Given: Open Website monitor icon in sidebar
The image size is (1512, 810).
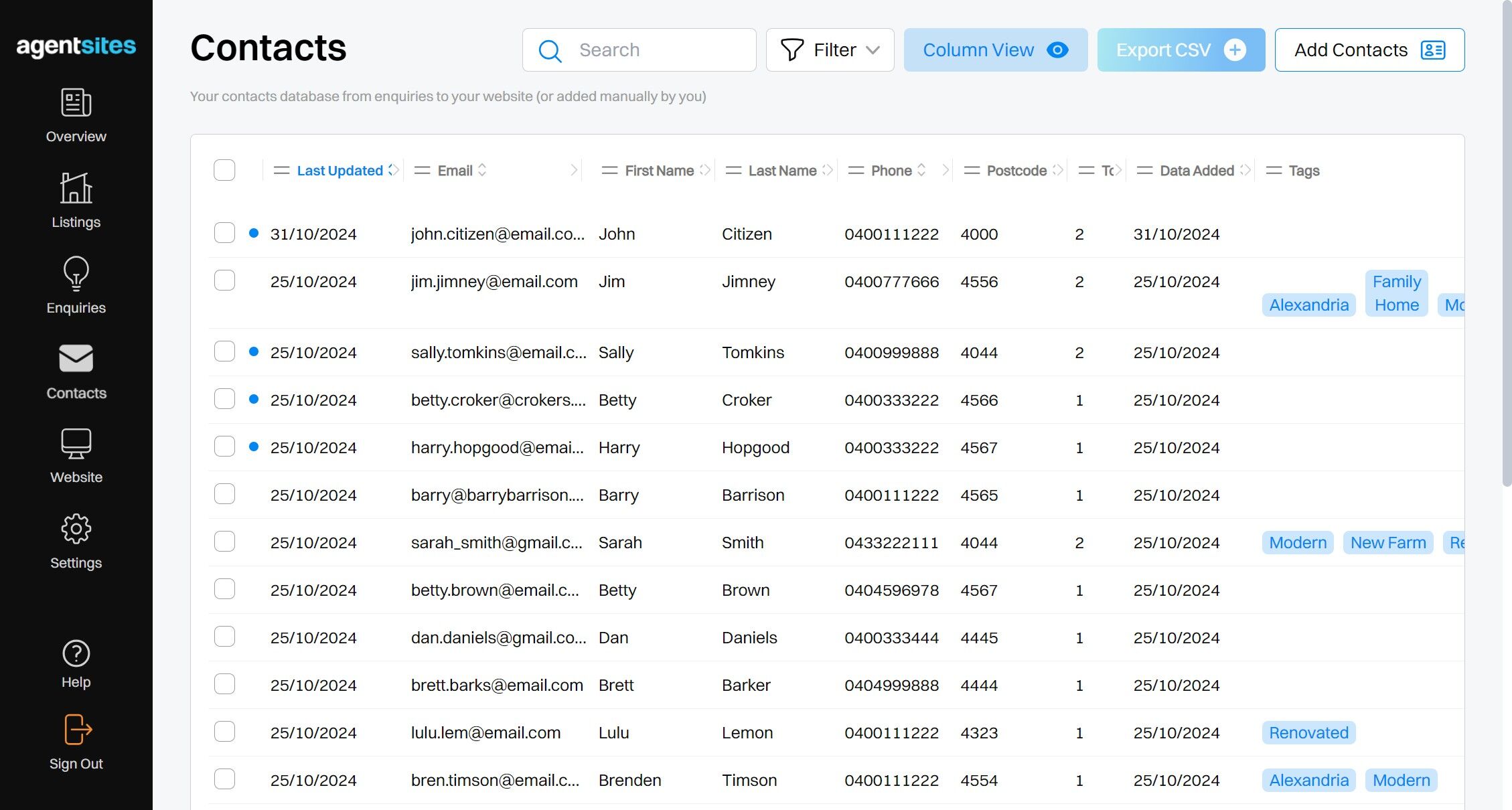Looking at the screenshot, I should [76, 443].
